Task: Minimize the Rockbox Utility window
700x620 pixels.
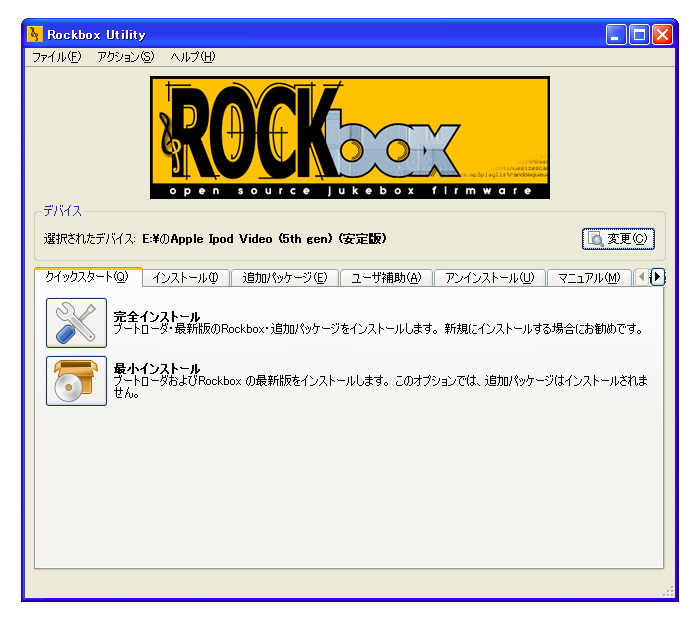Action: pyautogui.click(x=616, y=35)
